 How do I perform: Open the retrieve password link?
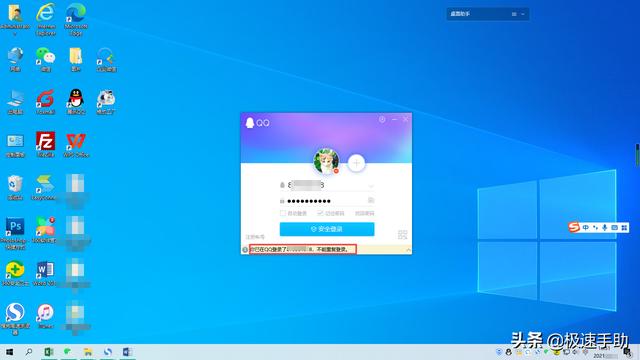click(364, 213)
